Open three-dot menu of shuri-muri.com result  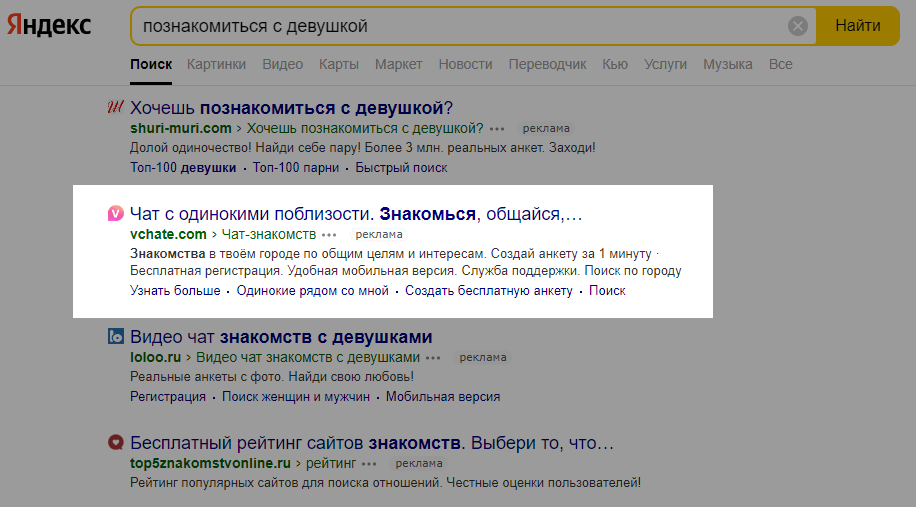click(x=497, y=129)
